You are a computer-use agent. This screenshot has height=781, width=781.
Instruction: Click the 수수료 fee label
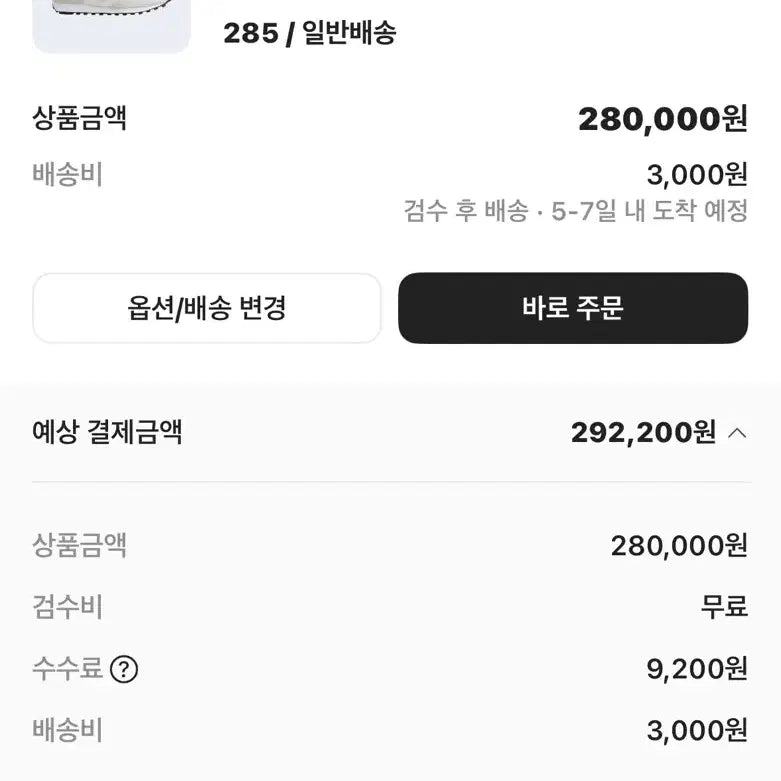pos(68,669)
